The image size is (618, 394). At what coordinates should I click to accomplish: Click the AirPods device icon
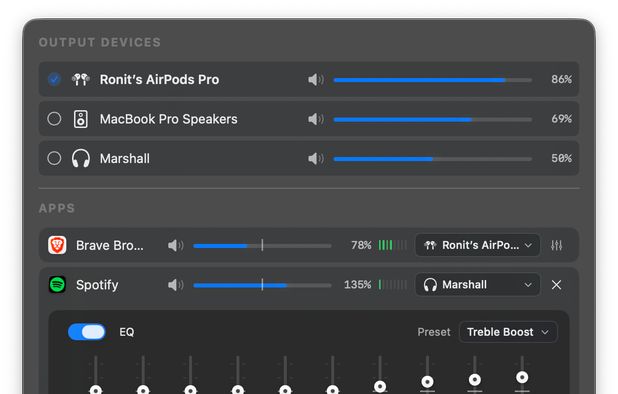coord(81,80)
